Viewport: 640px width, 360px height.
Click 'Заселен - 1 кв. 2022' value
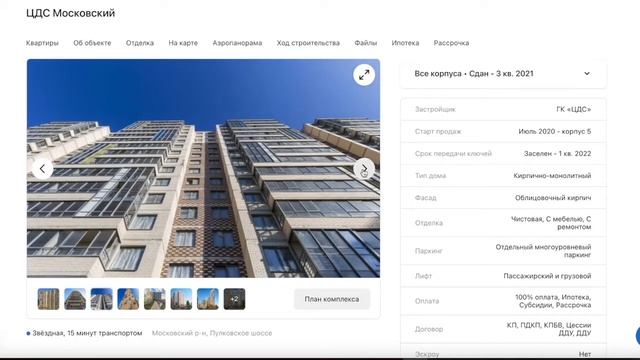click(x=558, y=153)
